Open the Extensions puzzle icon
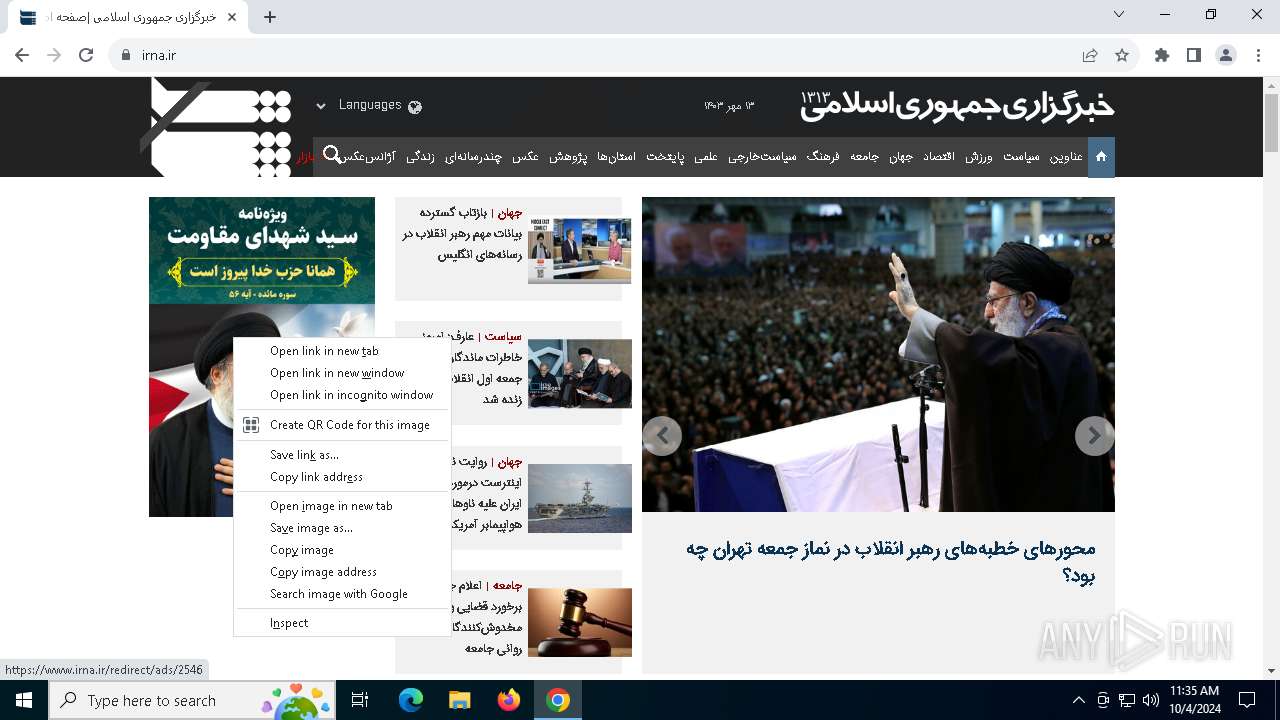Viewport: 1280px width, 720px height. 1162,55
